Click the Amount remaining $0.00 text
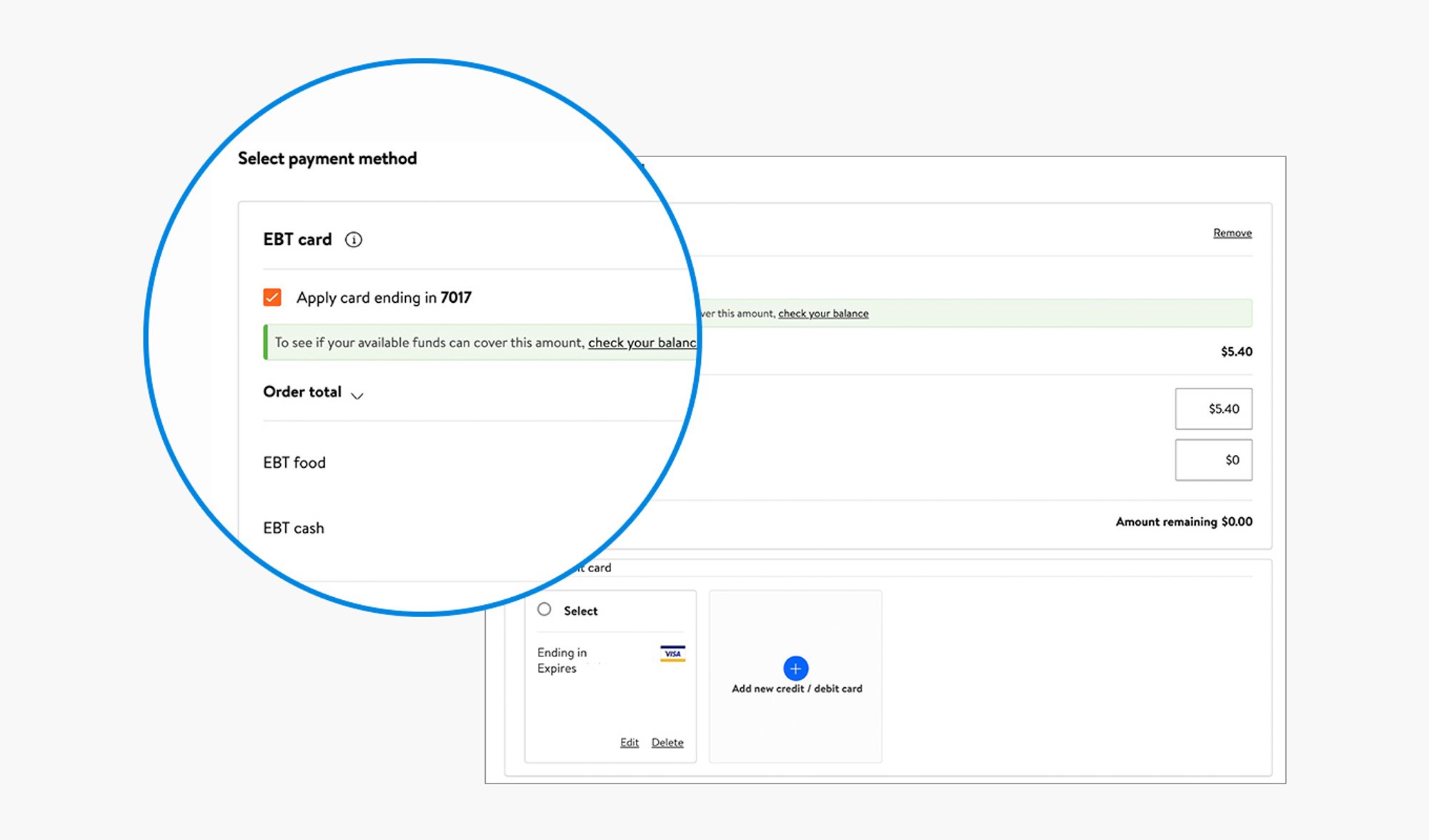 pos(1183,522)
